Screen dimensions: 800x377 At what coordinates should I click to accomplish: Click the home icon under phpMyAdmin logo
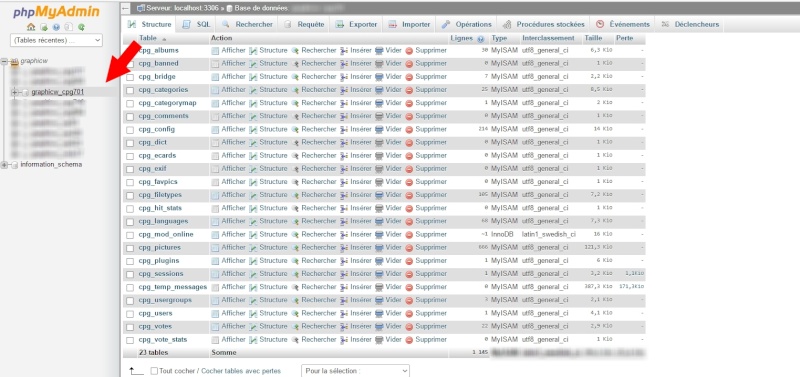(31, 27)
